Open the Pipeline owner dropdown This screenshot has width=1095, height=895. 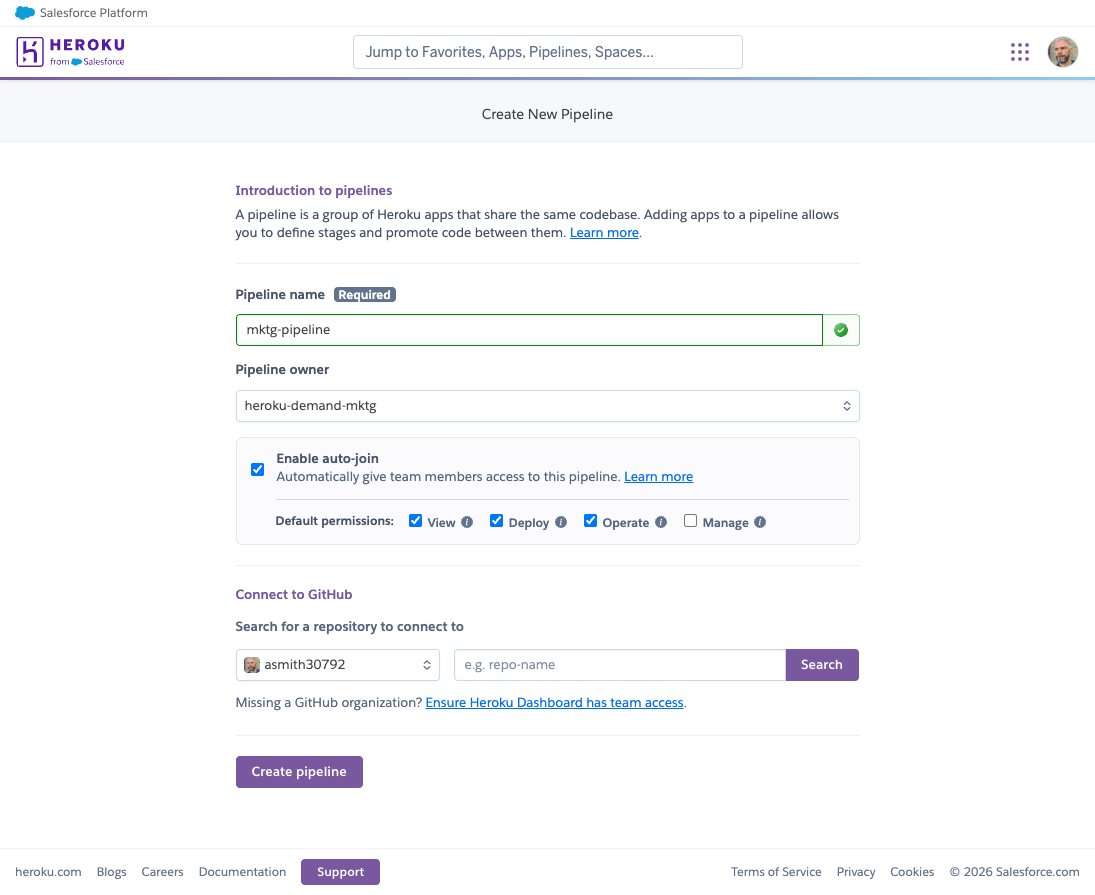(548, 406)
